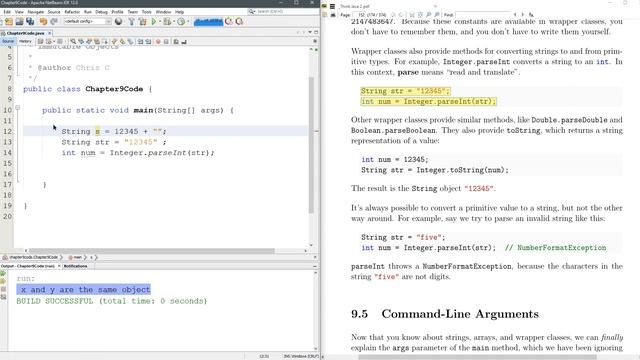The width and height of the screenshot is (640, 360).
Task: Click the zoom out magnifier in PDF toolbar
Action: tap(429, 15)
